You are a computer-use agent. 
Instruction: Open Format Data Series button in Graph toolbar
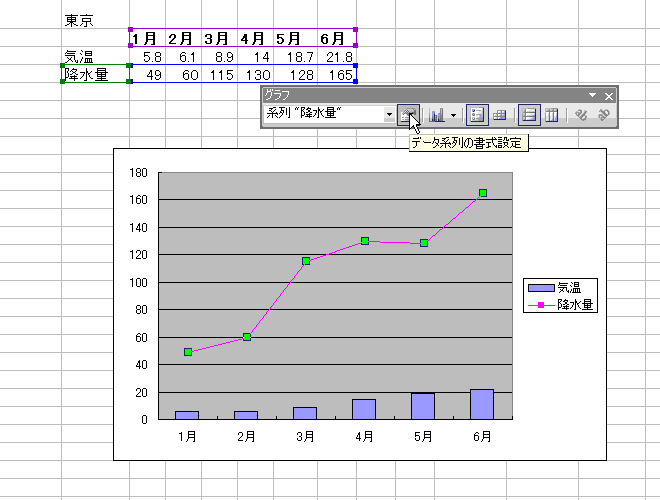[408, 115]
